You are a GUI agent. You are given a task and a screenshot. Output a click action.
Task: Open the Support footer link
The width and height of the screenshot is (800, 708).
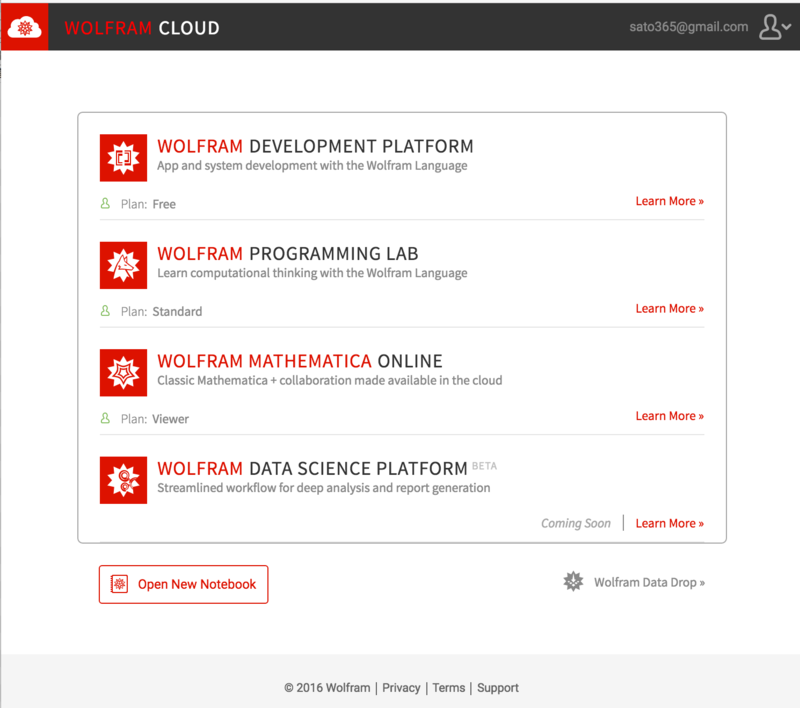[497, 688]
